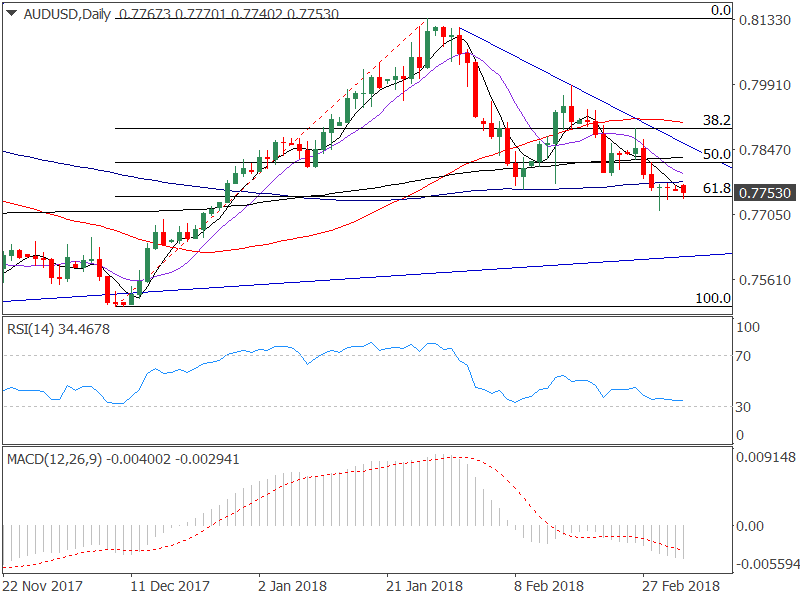Click the 0.00 MACD scale value
800x600 pixels.
coord(749,526)
